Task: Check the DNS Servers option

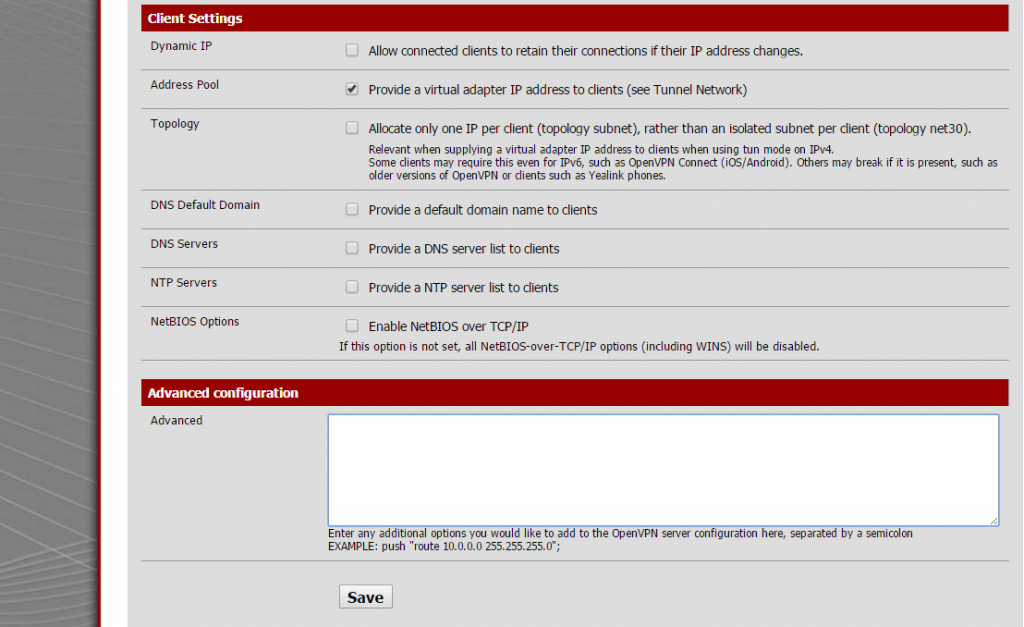Action: 352,248
